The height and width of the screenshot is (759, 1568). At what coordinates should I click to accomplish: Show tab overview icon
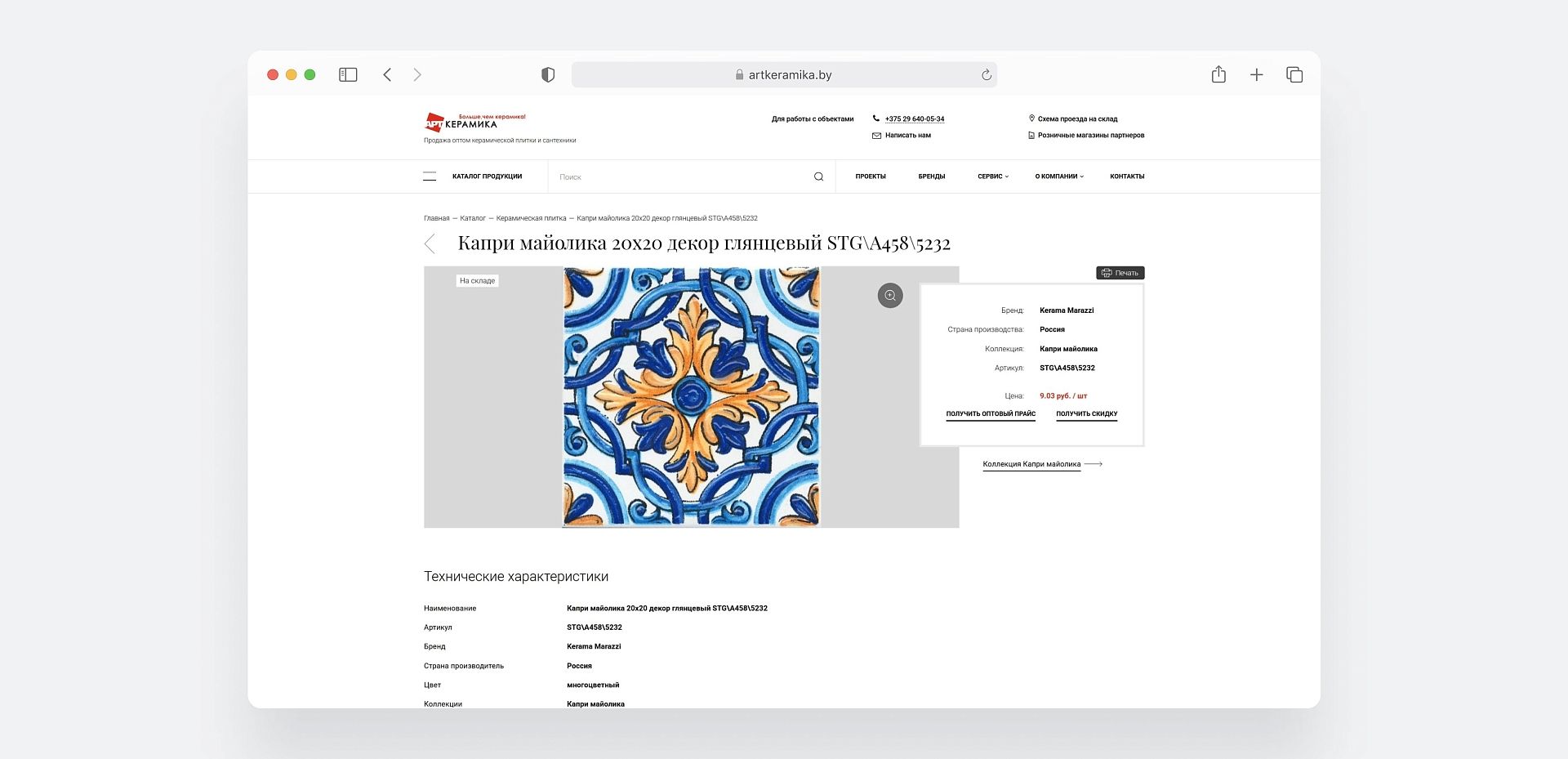(x=1294, y=74)
